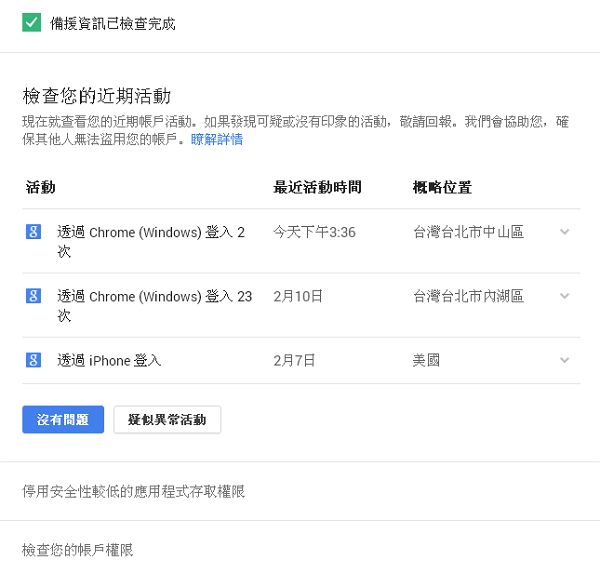
Task: Click the 今天下午3:36 activity time
Action: (314, 232)
